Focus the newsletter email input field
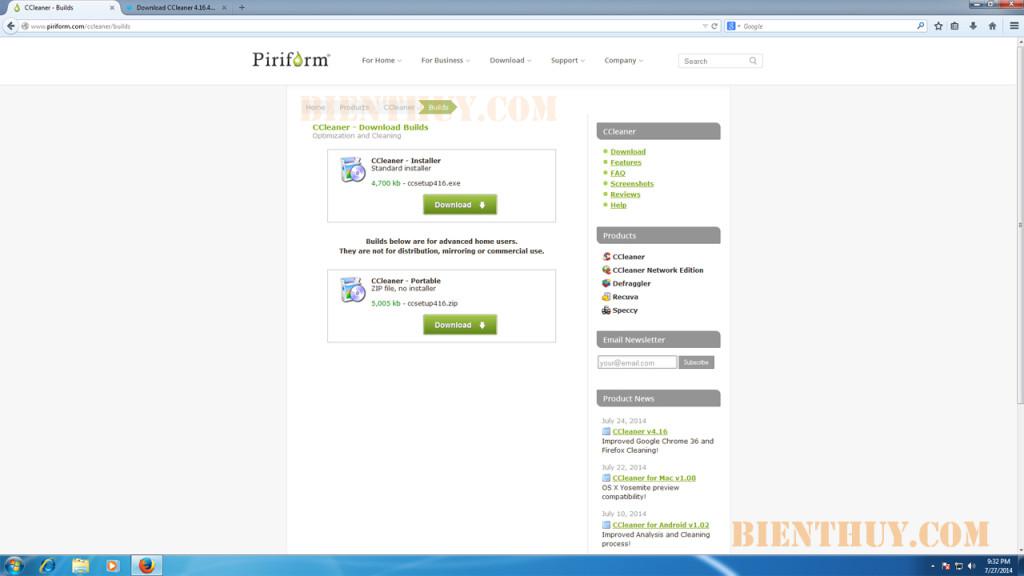 (637, 362)
